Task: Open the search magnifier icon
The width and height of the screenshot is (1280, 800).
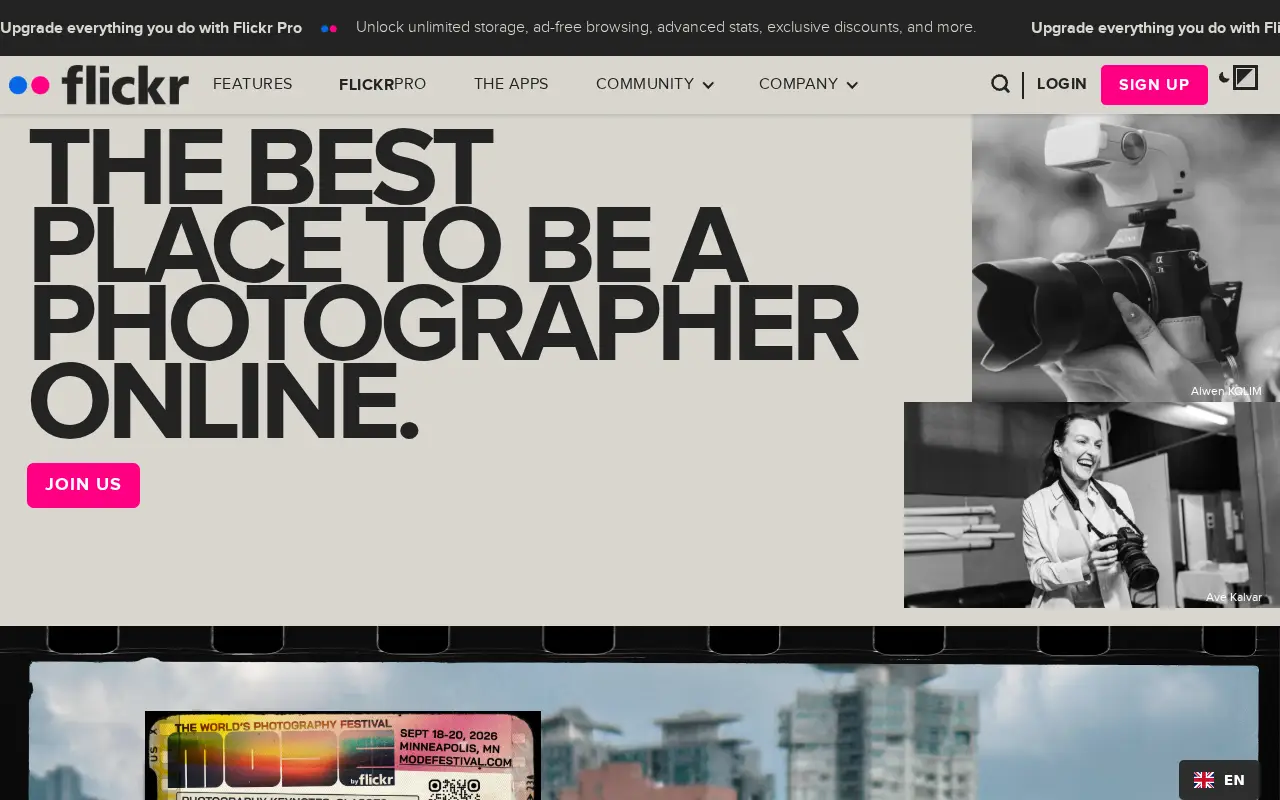Action: tap(1000, 84)
